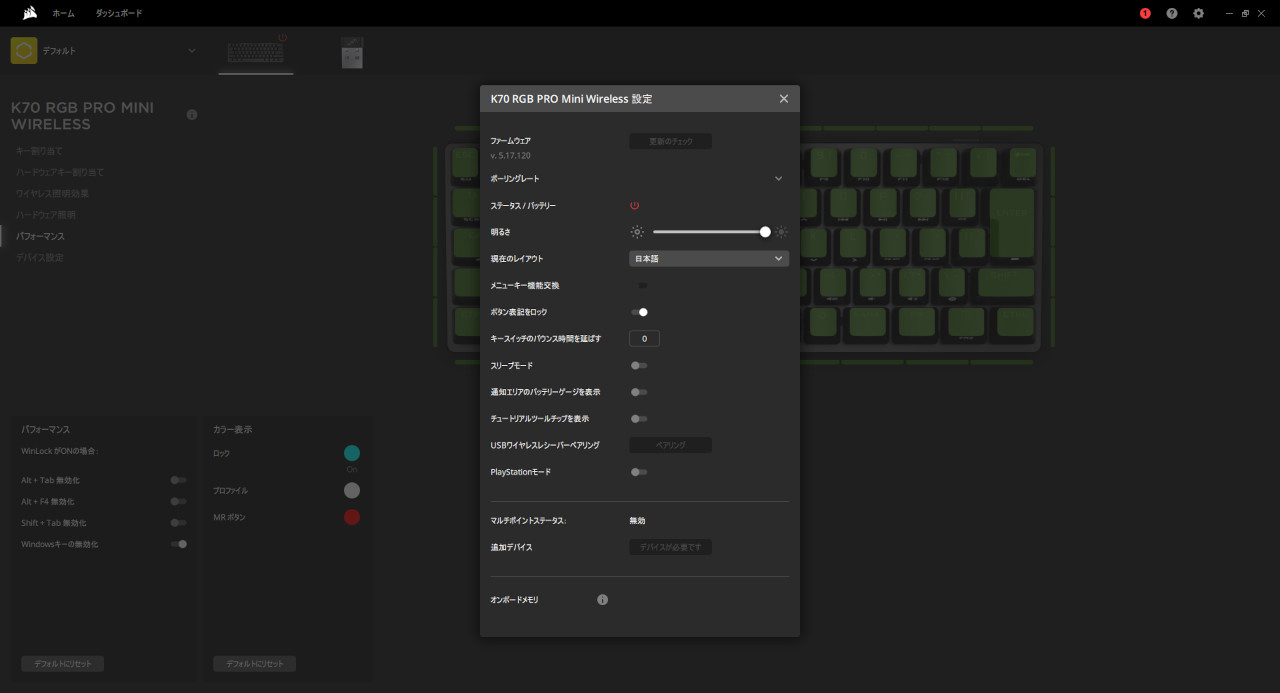
Task: Turn off ボタン表記をロック switch
Action: pyautogui.click(x=640, y=312)
